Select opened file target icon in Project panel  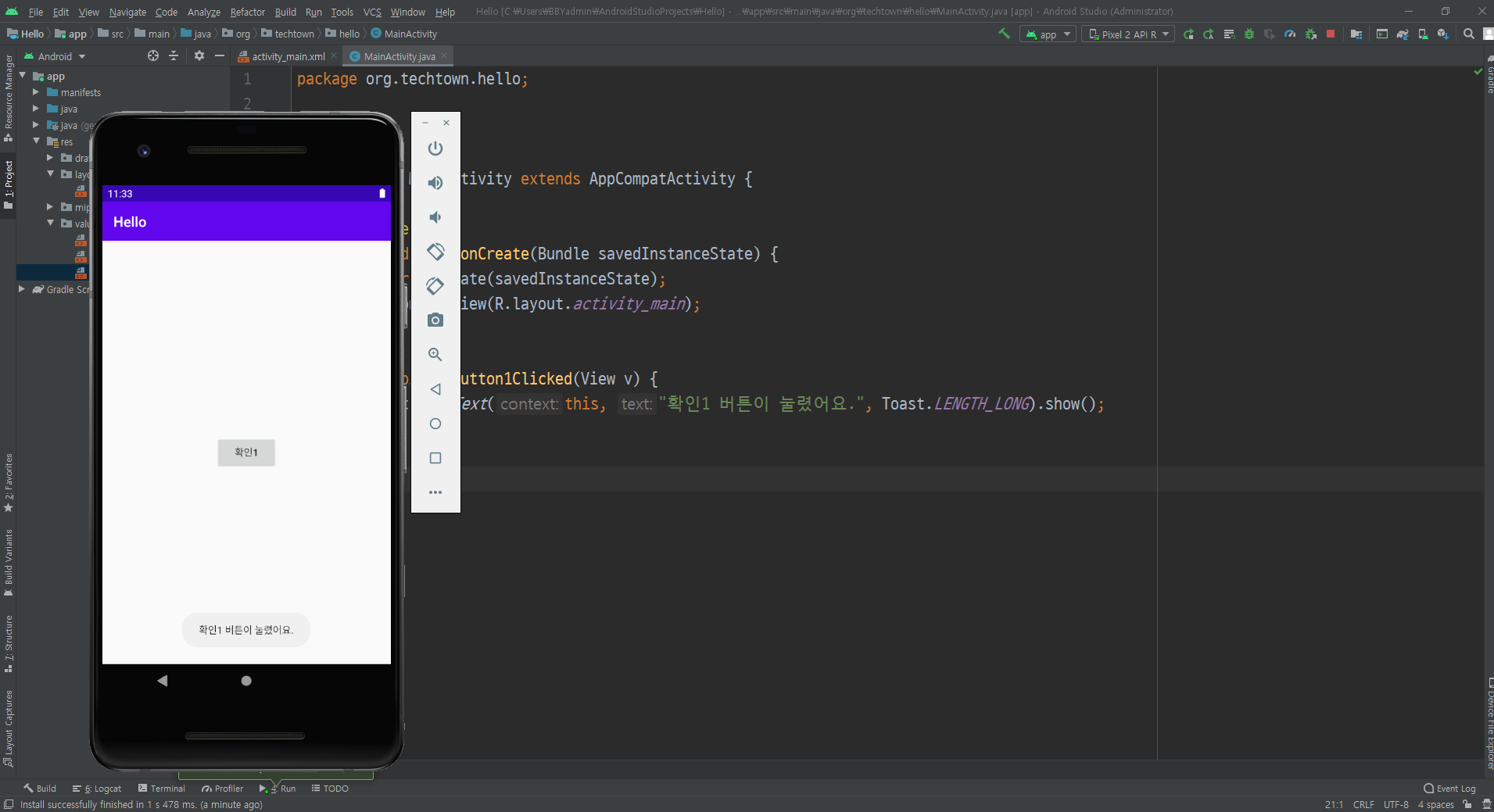[x=153, y=56]
